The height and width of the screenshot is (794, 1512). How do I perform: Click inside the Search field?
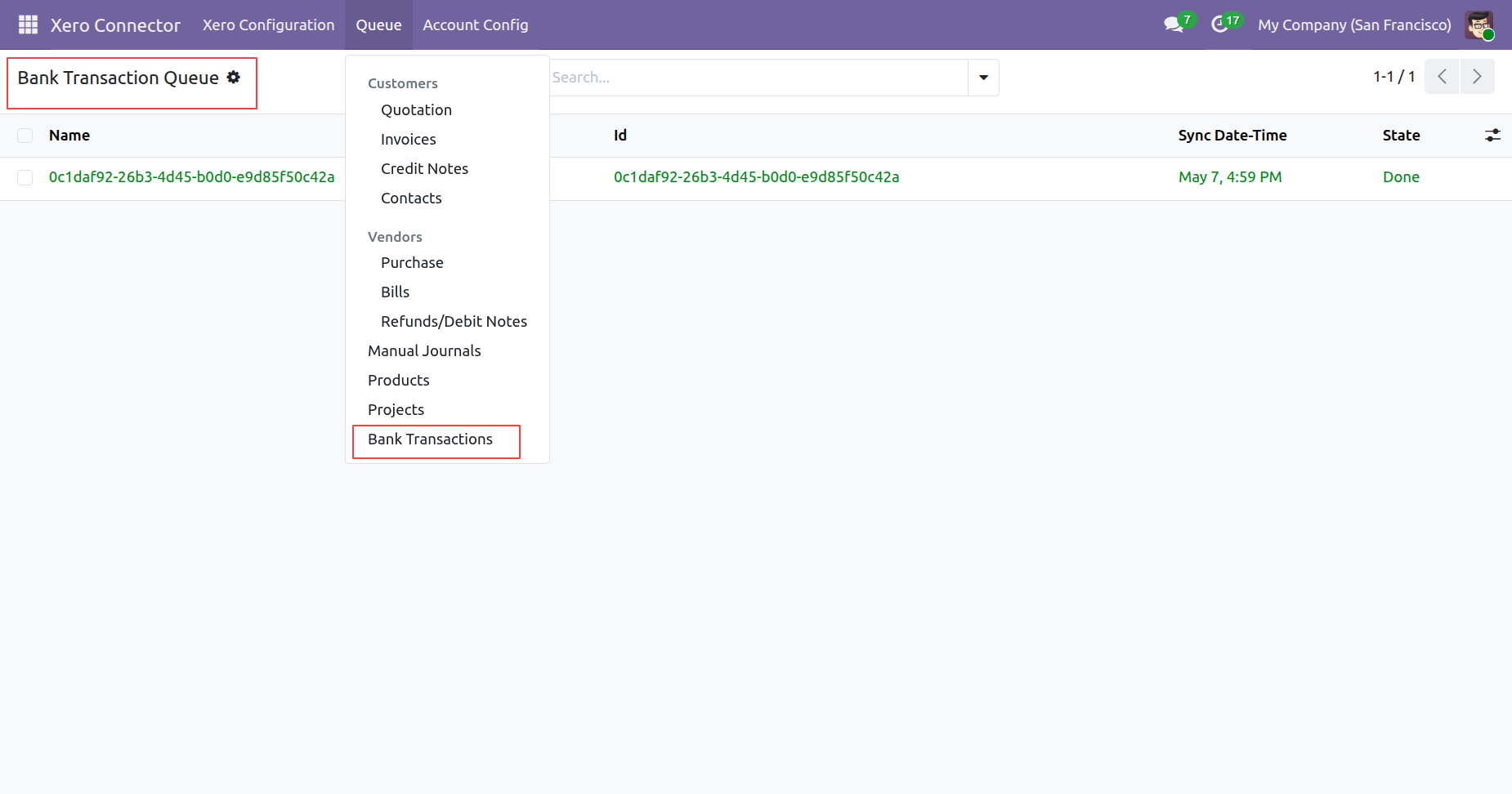coord(758,78)
